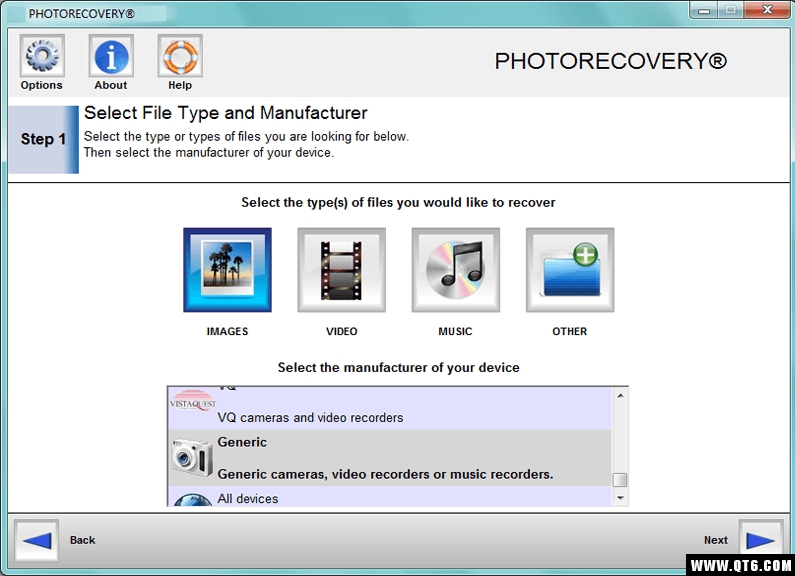The image size is (795, 576).
Task: Click the OTHER caption
Action: (x=570, y=331)
